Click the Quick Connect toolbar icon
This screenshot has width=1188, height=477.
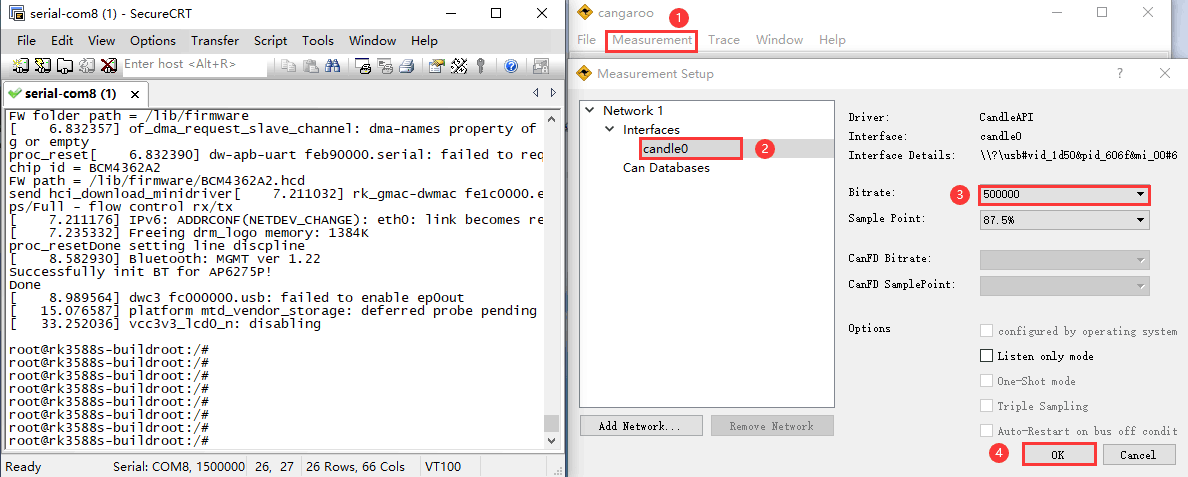point(43,66)
